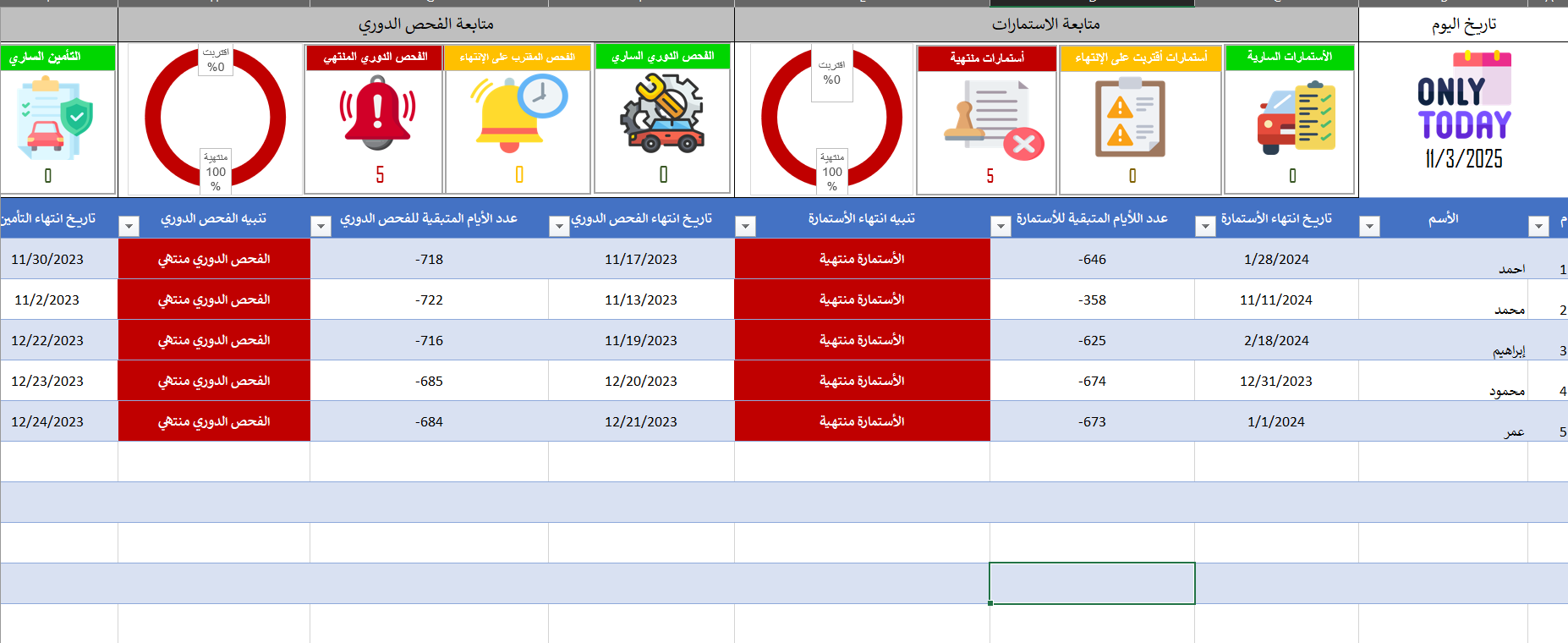Select the remaining days cell -646

(1092, 259)
